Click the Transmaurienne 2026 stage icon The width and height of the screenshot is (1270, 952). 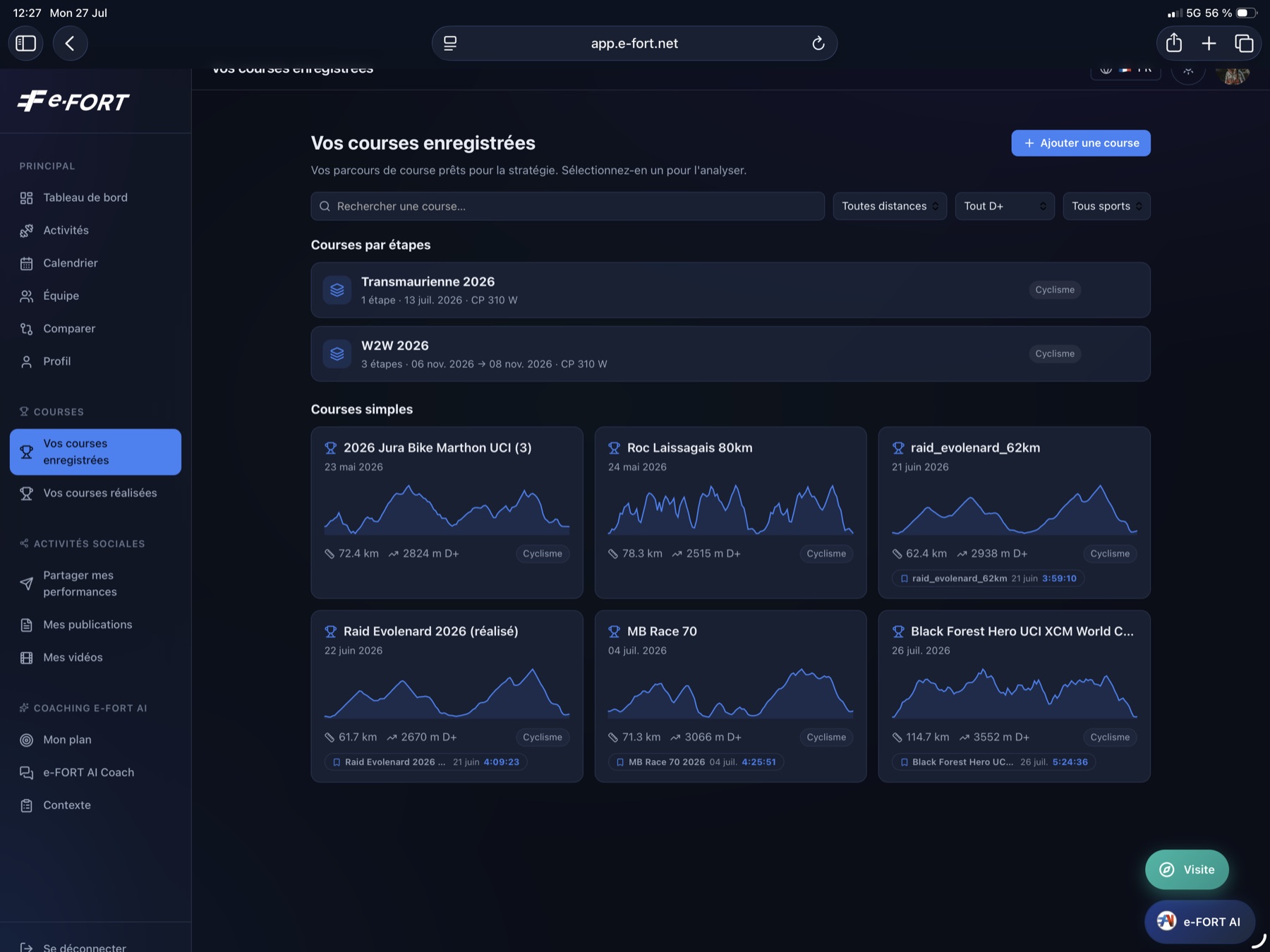(x=337, y=290)
